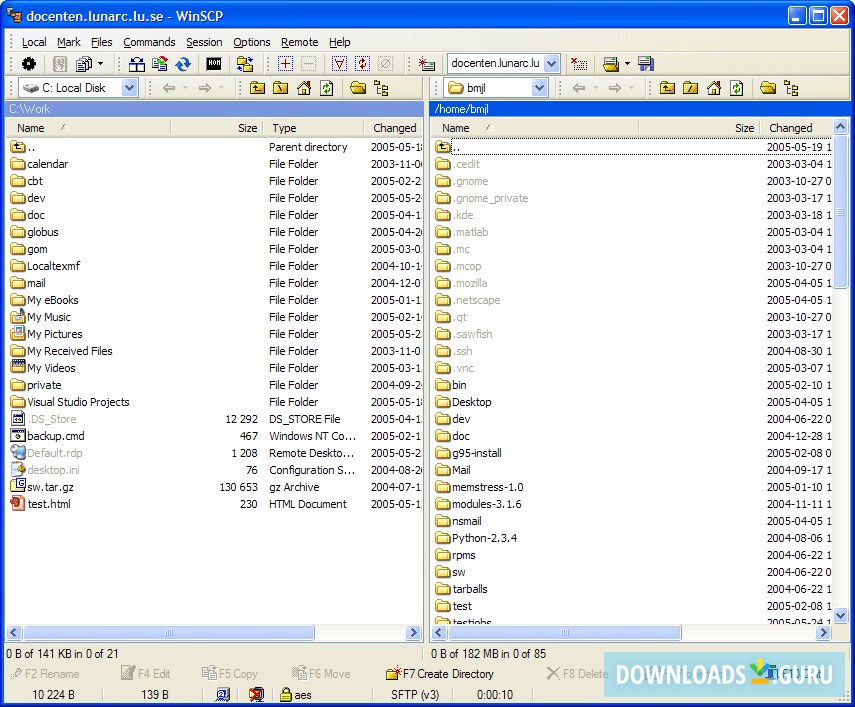Screen dimensions: 855x707
Task: Click remote panel scroll down arrow
Action: click(840, 615)
